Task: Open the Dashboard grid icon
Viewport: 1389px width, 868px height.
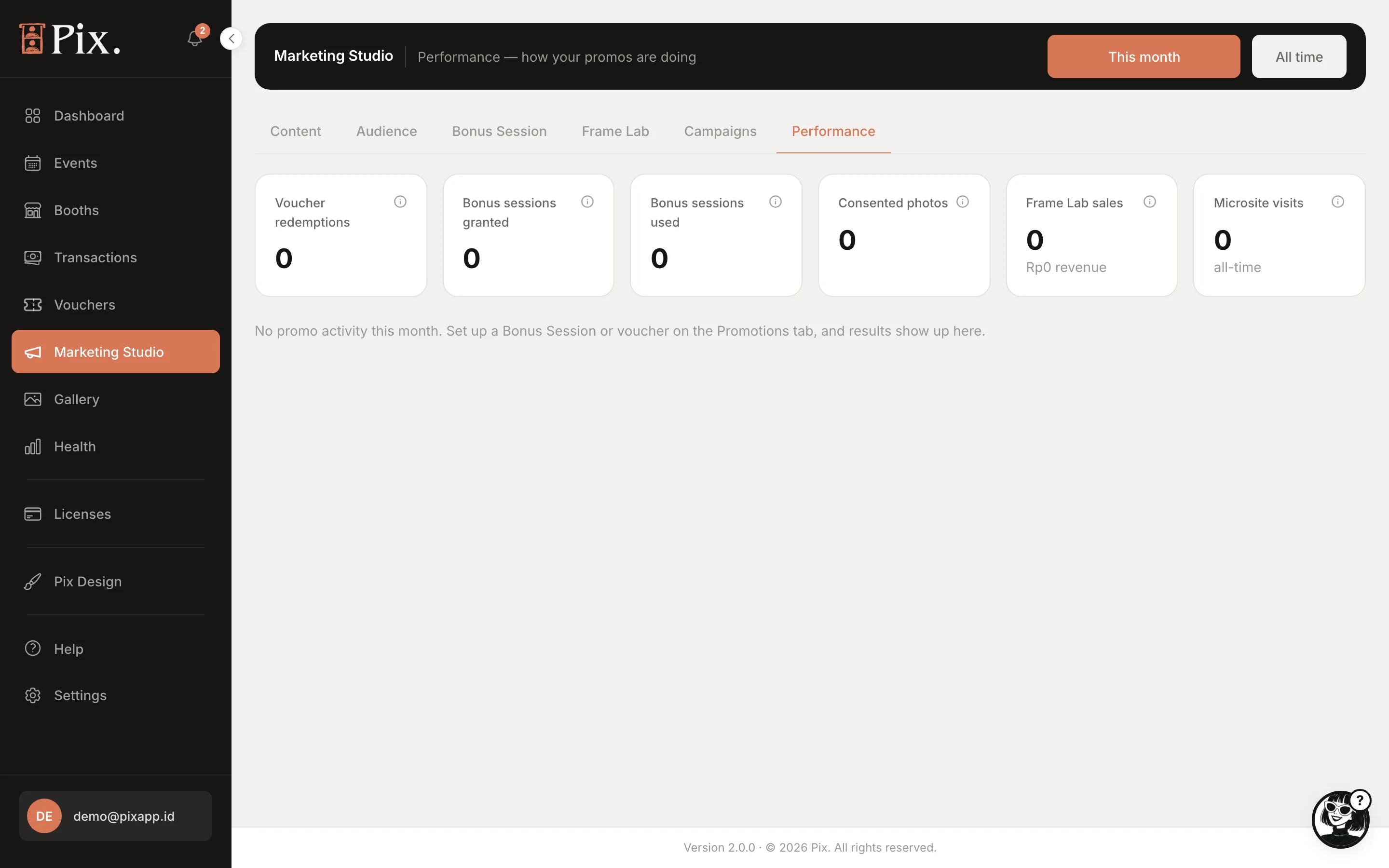Action: pos(33,116)
